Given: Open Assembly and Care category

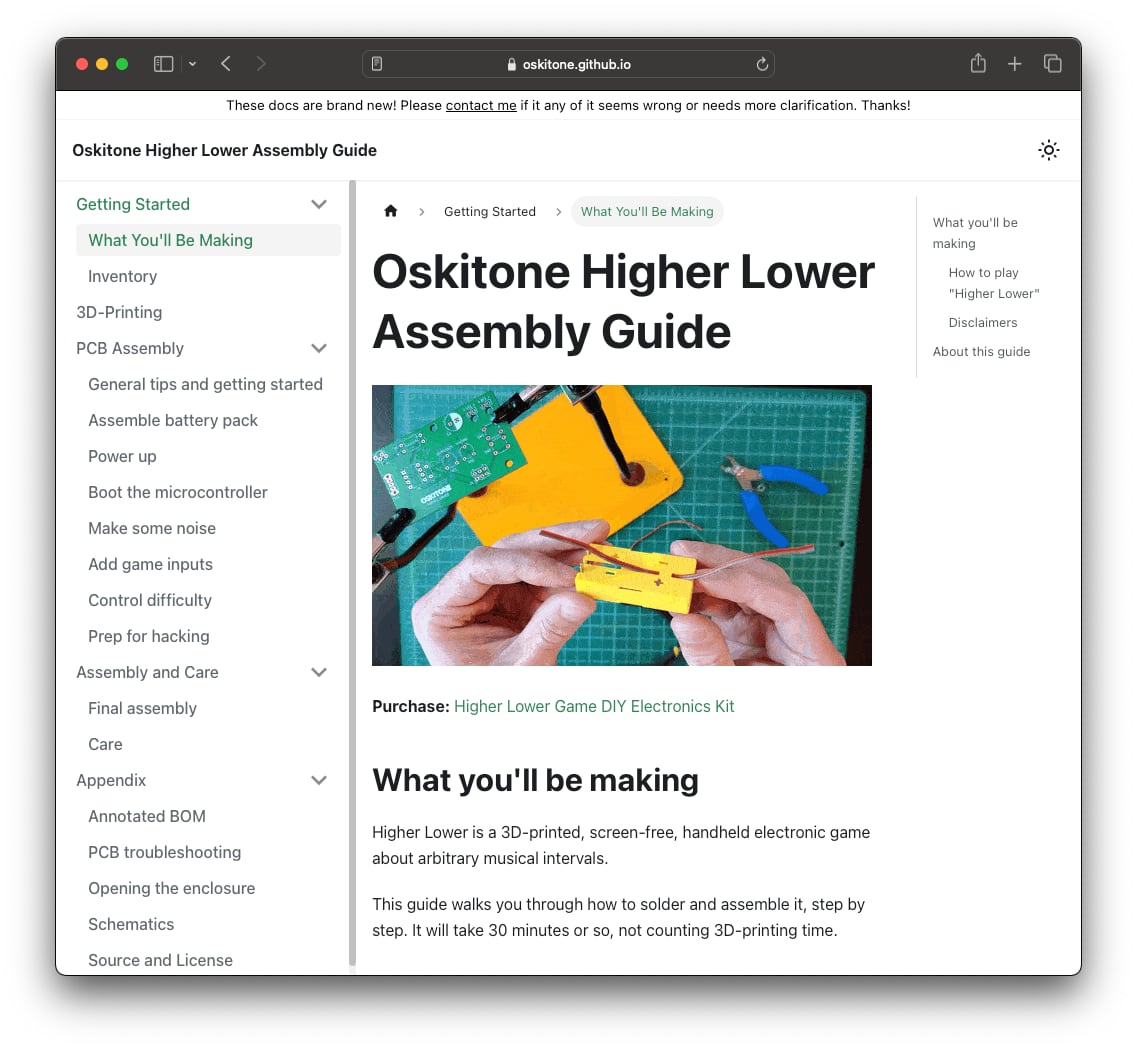Looking at the screenshot, I should 147,673.
